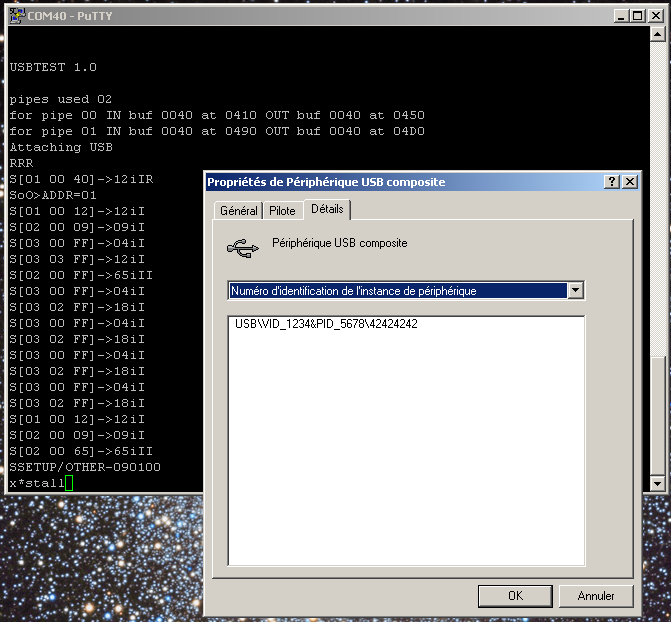Click the USB symbol icon in the dialog

pos(241,245)
